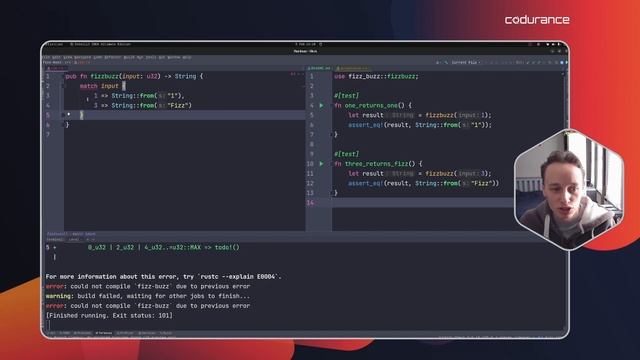Click the 'match input' code line
The image size is (640, 360).
(x=103, y=86)
